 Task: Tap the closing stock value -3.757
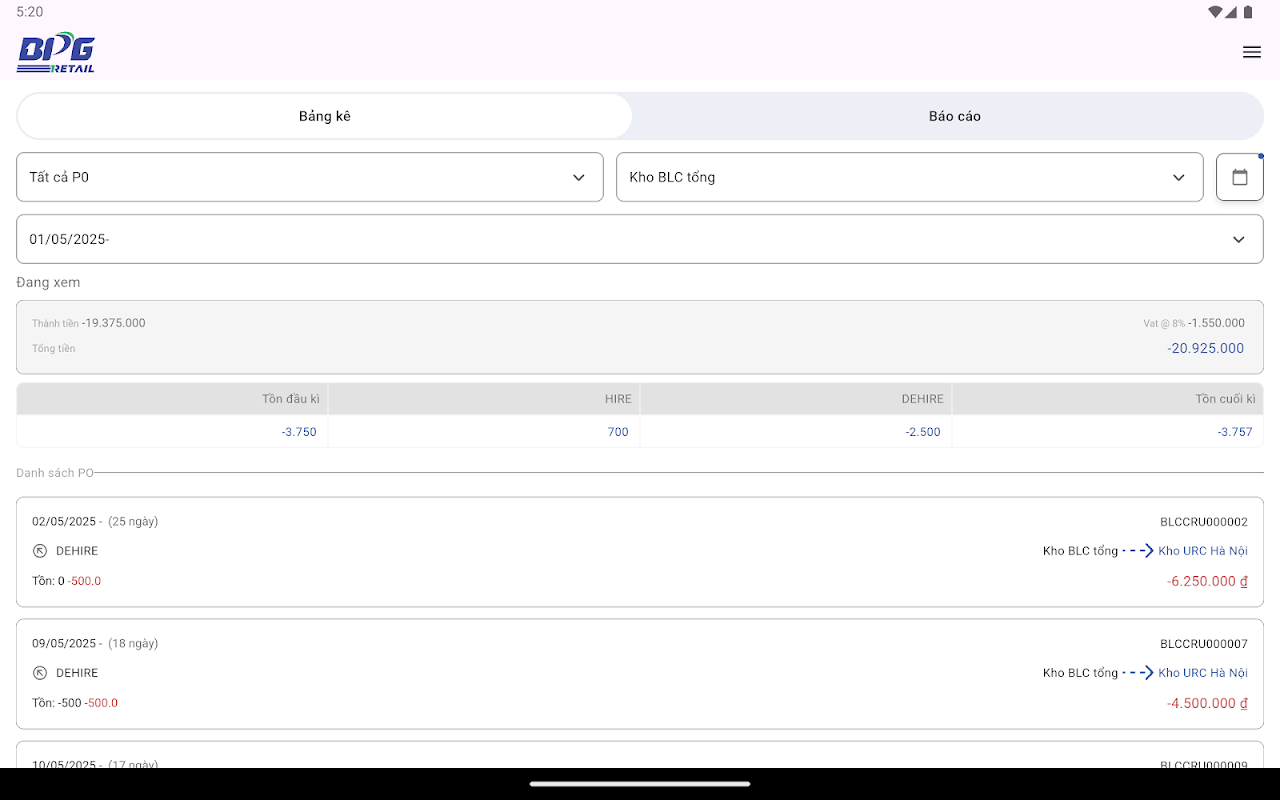click(1235, 432)
